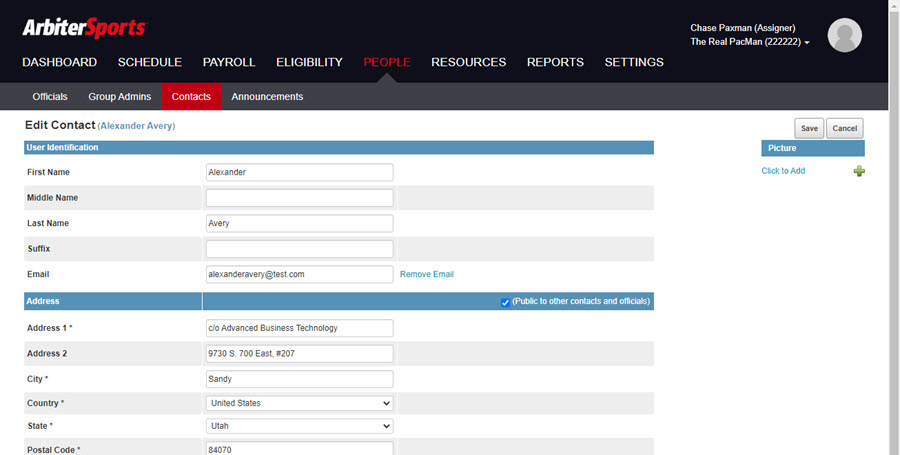Open the Resources menu
This screenshot has width=900, height=455.
click(x=469, y=62)
